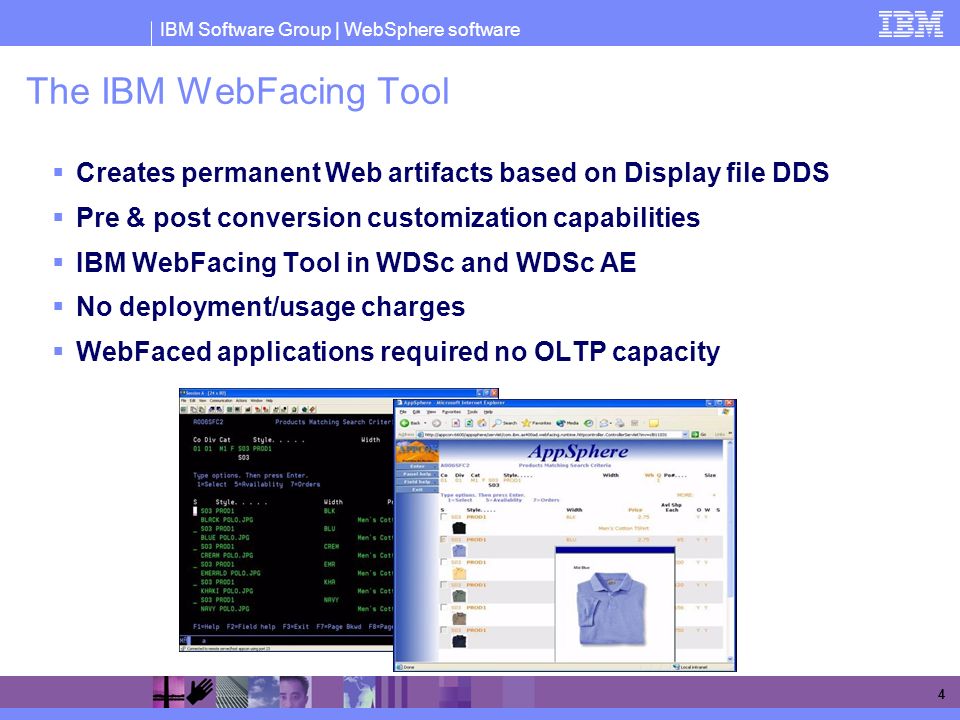Click the Home icon in Internet Explorer toolbar
This screenshot has width=960, height=720.
(x=482, y=423)
